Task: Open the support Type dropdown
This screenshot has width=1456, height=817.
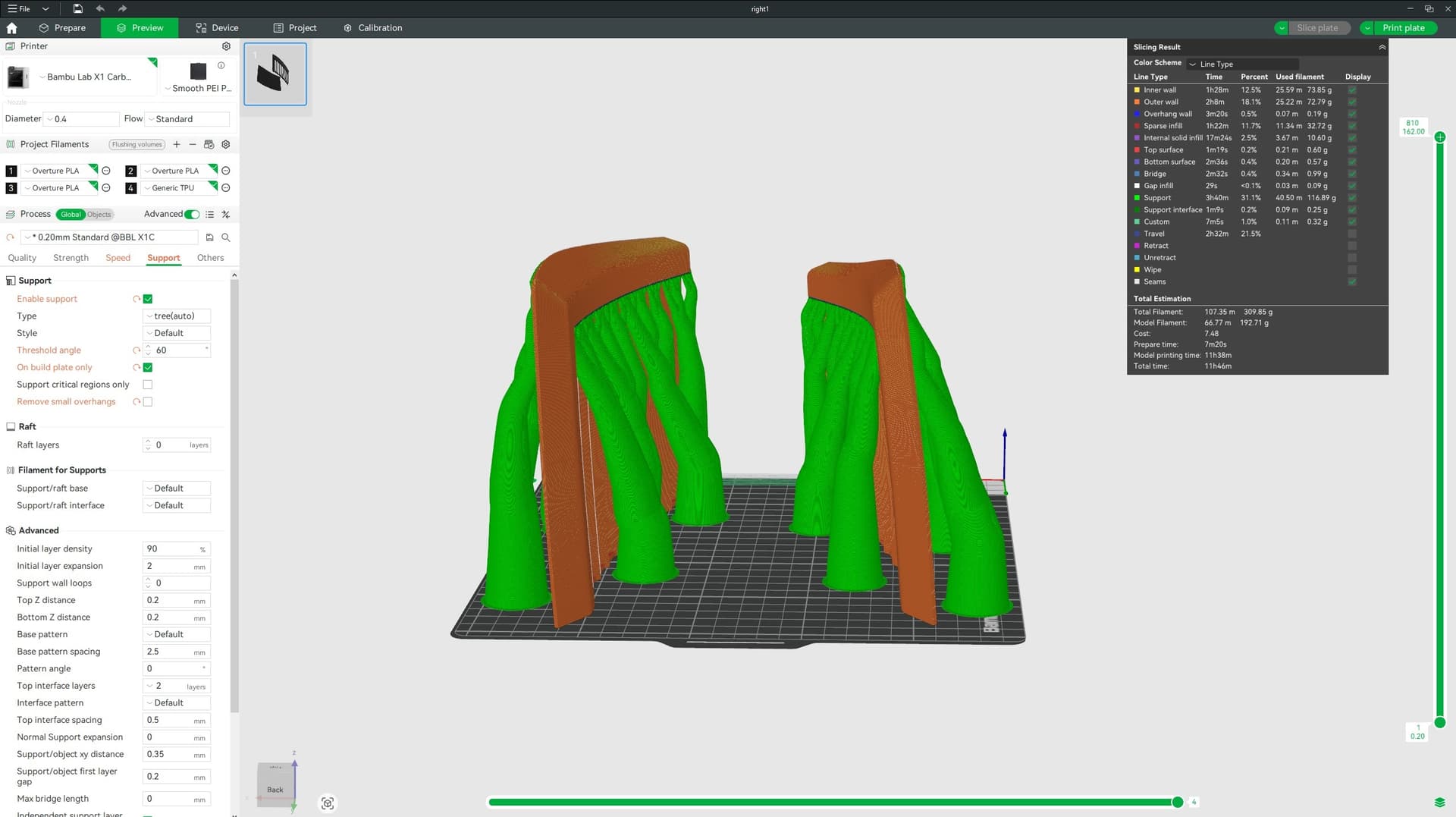Action: (x=177, y=316)
